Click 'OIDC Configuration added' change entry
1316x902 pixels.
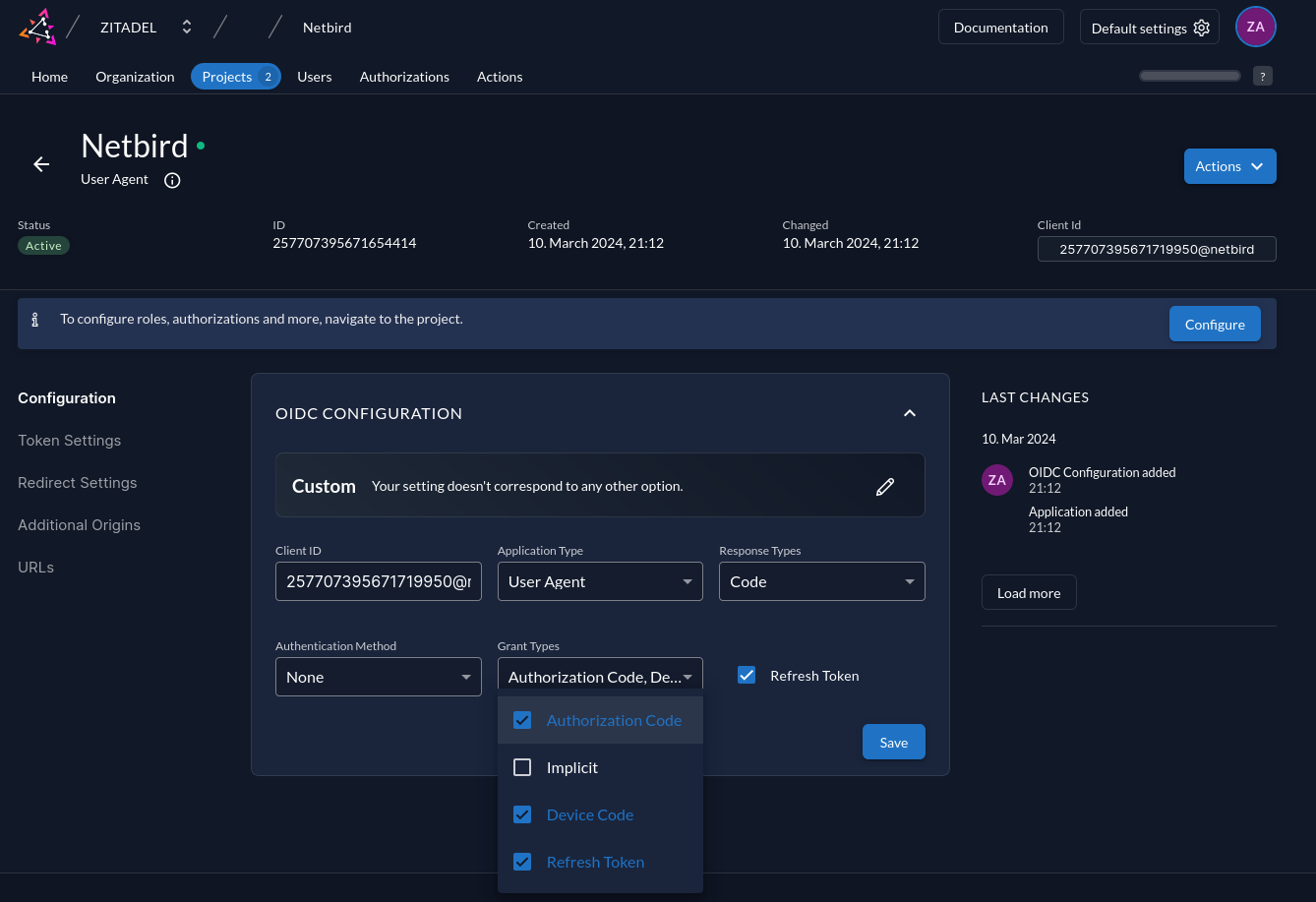tap(1103, 472)
